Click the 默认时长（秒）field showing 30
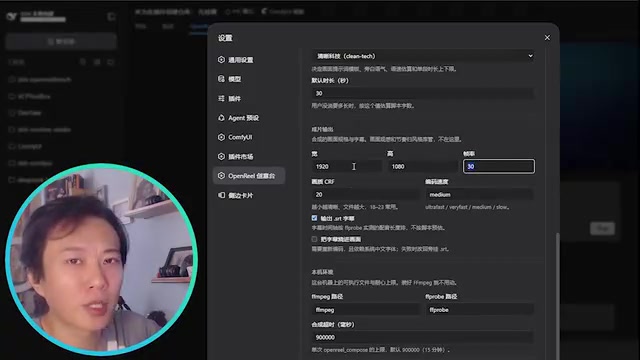 (422, 93)
